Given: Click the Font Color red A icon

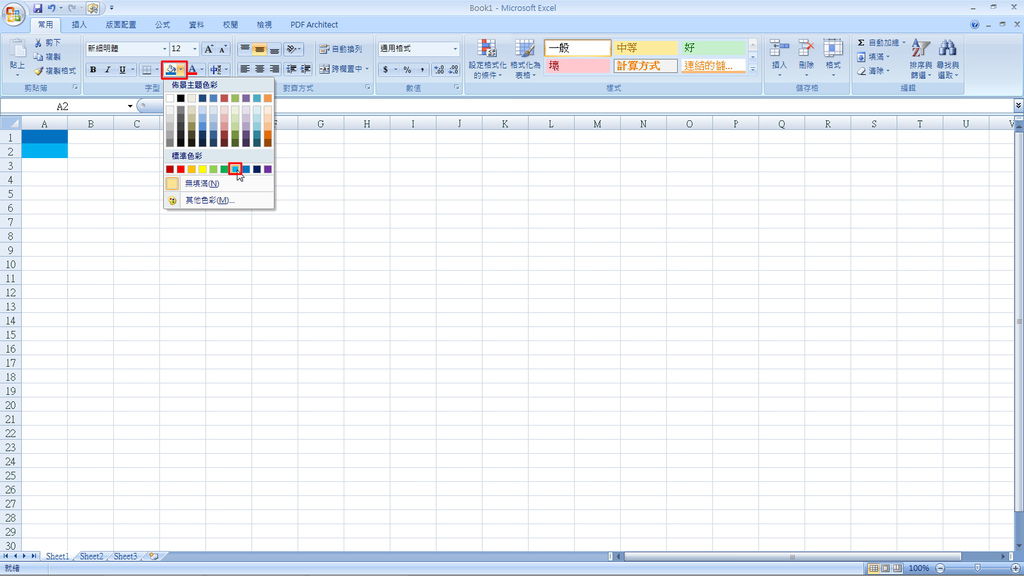Looking at the screenshot, I should coord(193,69).
